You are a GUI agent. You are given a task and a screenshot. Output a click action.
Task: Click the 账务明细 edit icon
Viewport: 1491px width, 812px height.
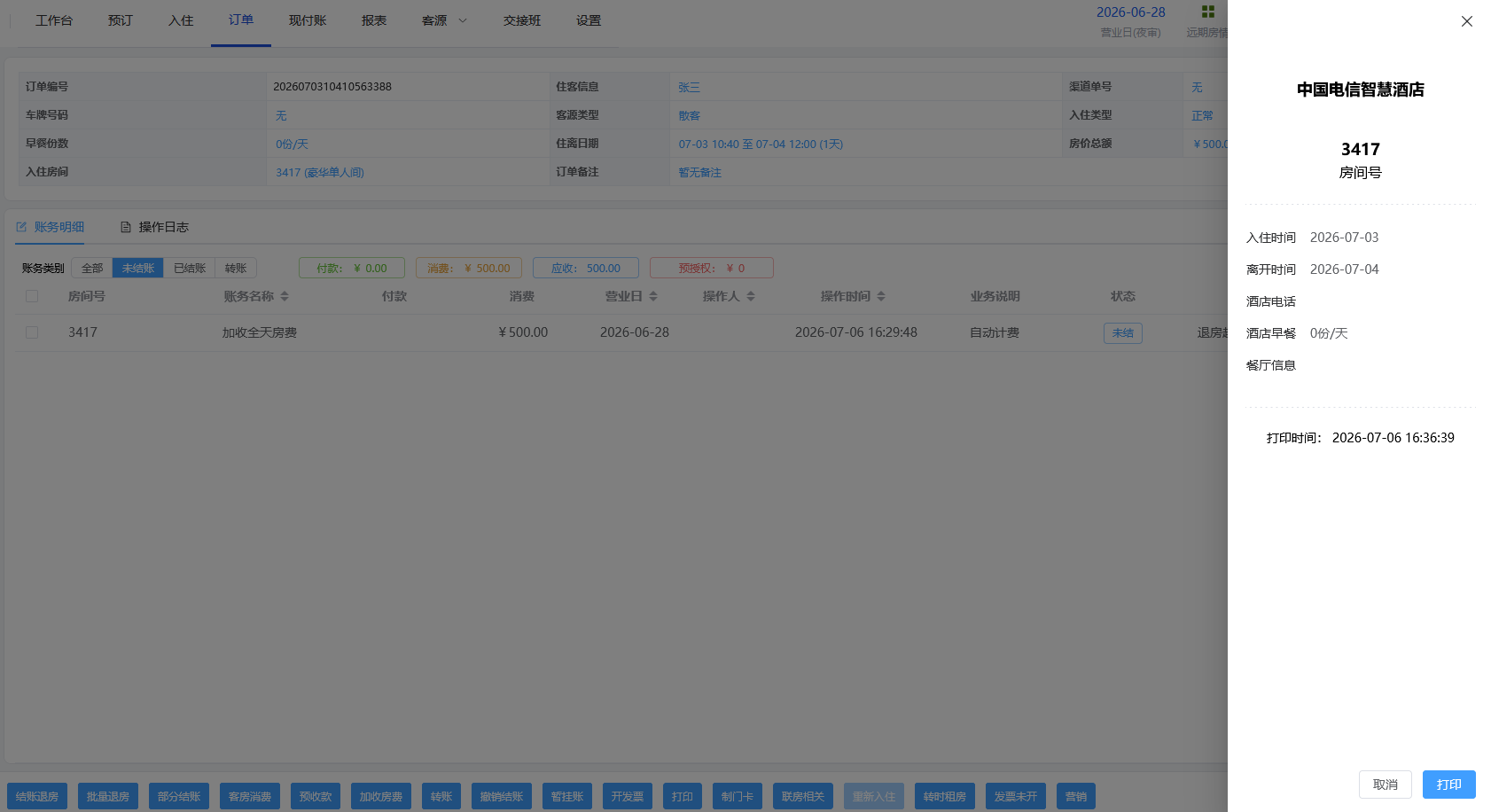[x=21, y=227]
